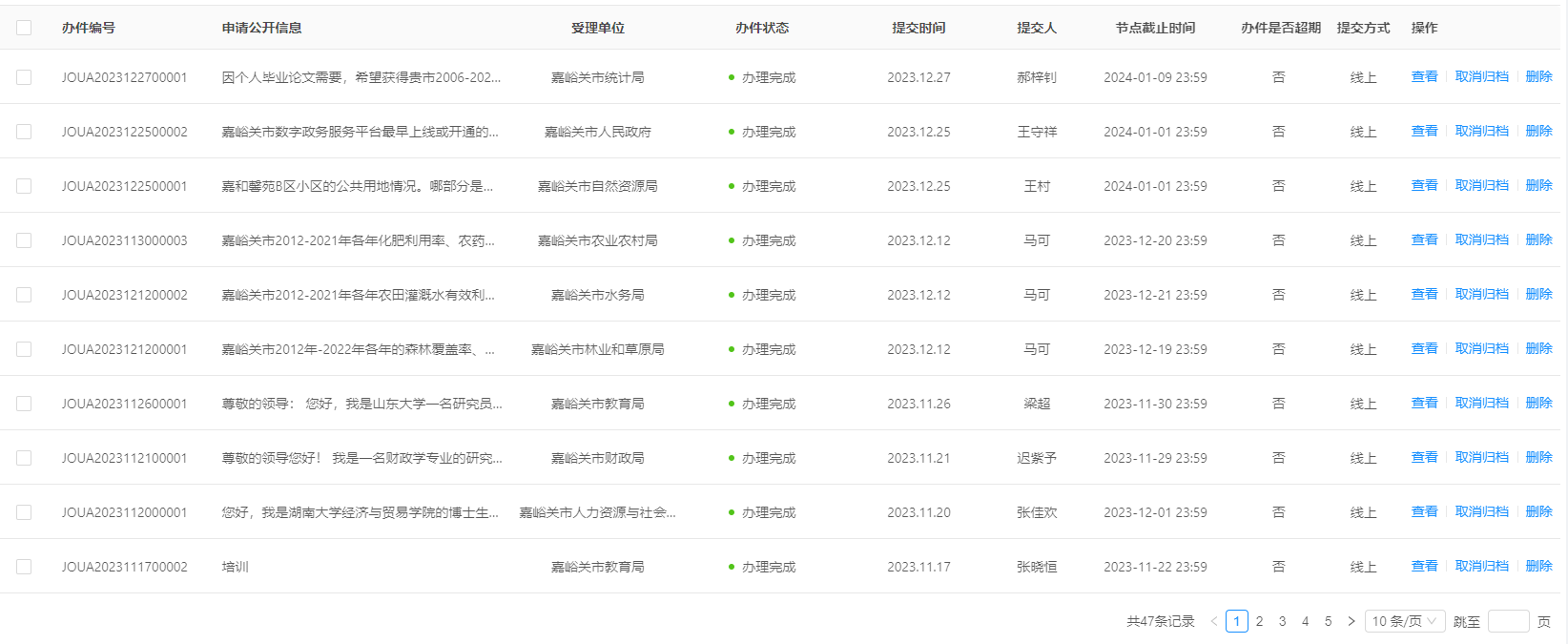
Task: Go to page 2
Action: (1259, 621)
